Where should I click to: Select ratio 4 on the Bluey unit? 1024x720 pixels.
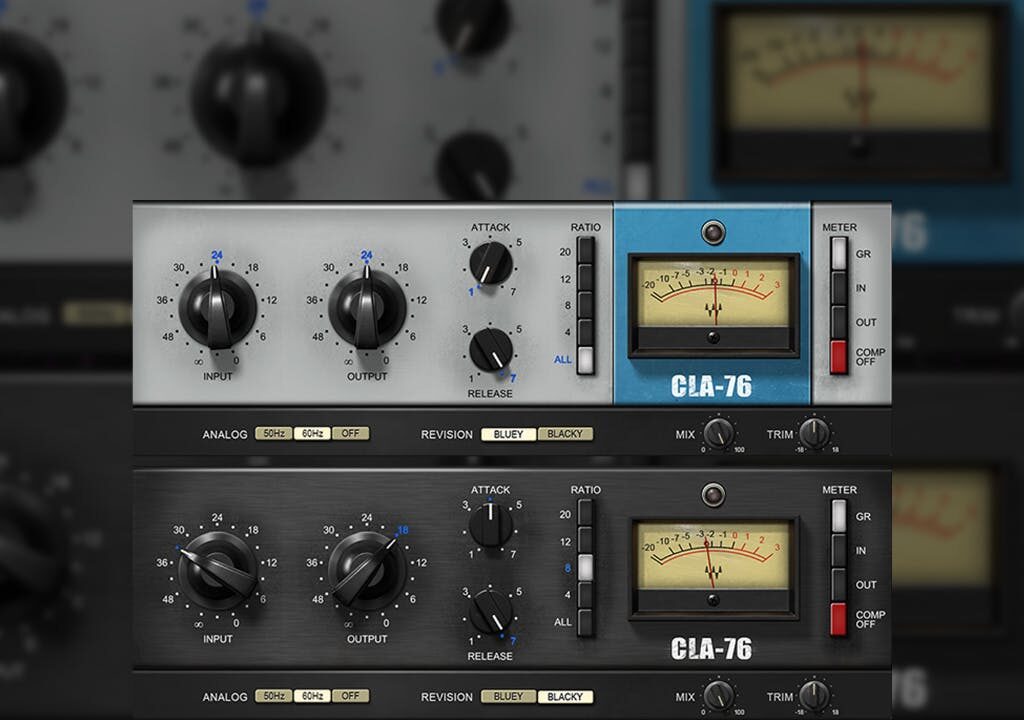(x=585, y=332)
